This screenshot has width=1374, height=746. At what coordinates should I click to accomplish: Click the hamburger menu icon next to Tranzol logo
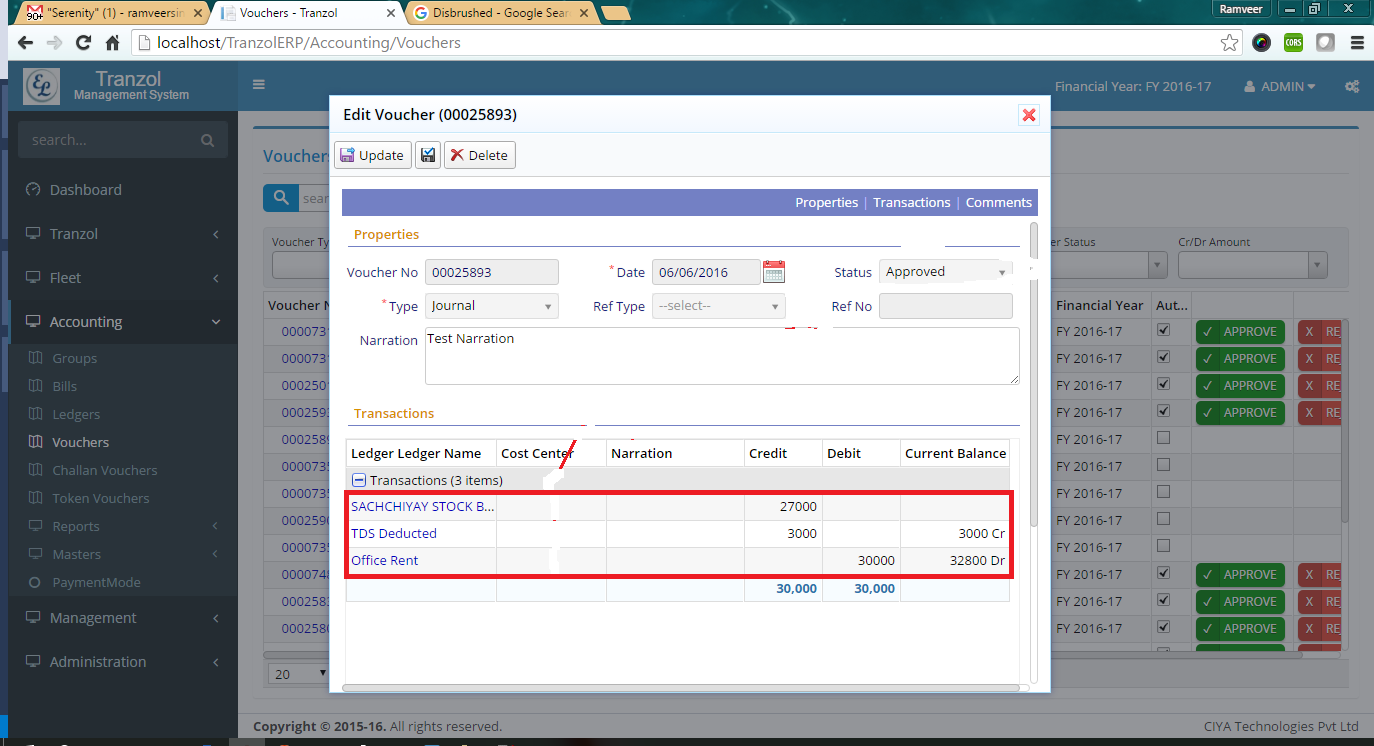pos(258,84)
